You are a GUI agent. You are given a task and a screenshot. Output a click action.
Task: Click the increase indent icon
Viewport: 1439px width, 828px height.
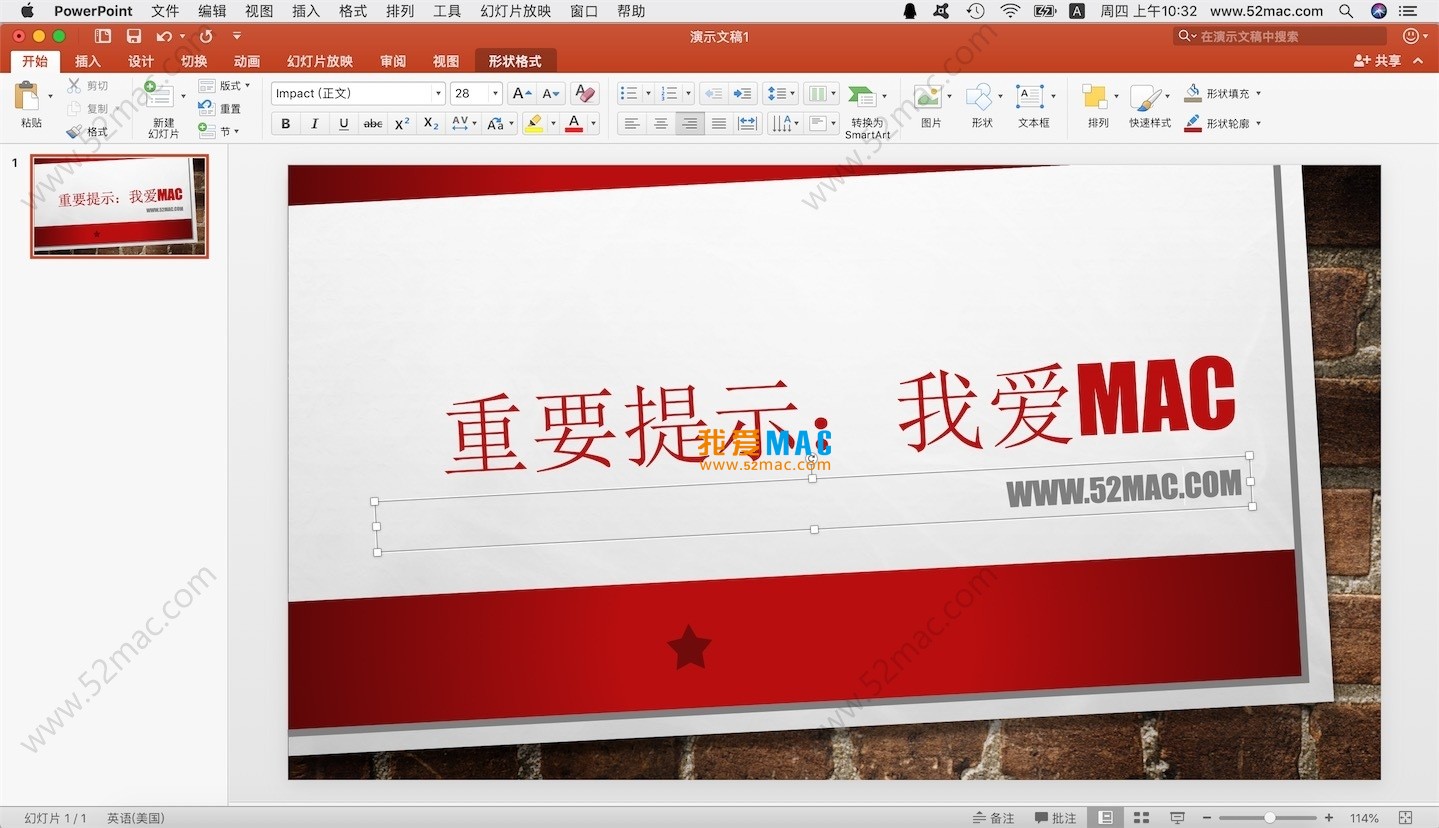tap(742, 93)
